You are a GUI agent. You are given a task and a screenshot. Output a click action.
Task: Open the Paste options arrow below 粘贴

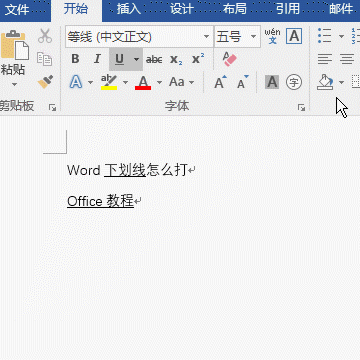[14, 84]
